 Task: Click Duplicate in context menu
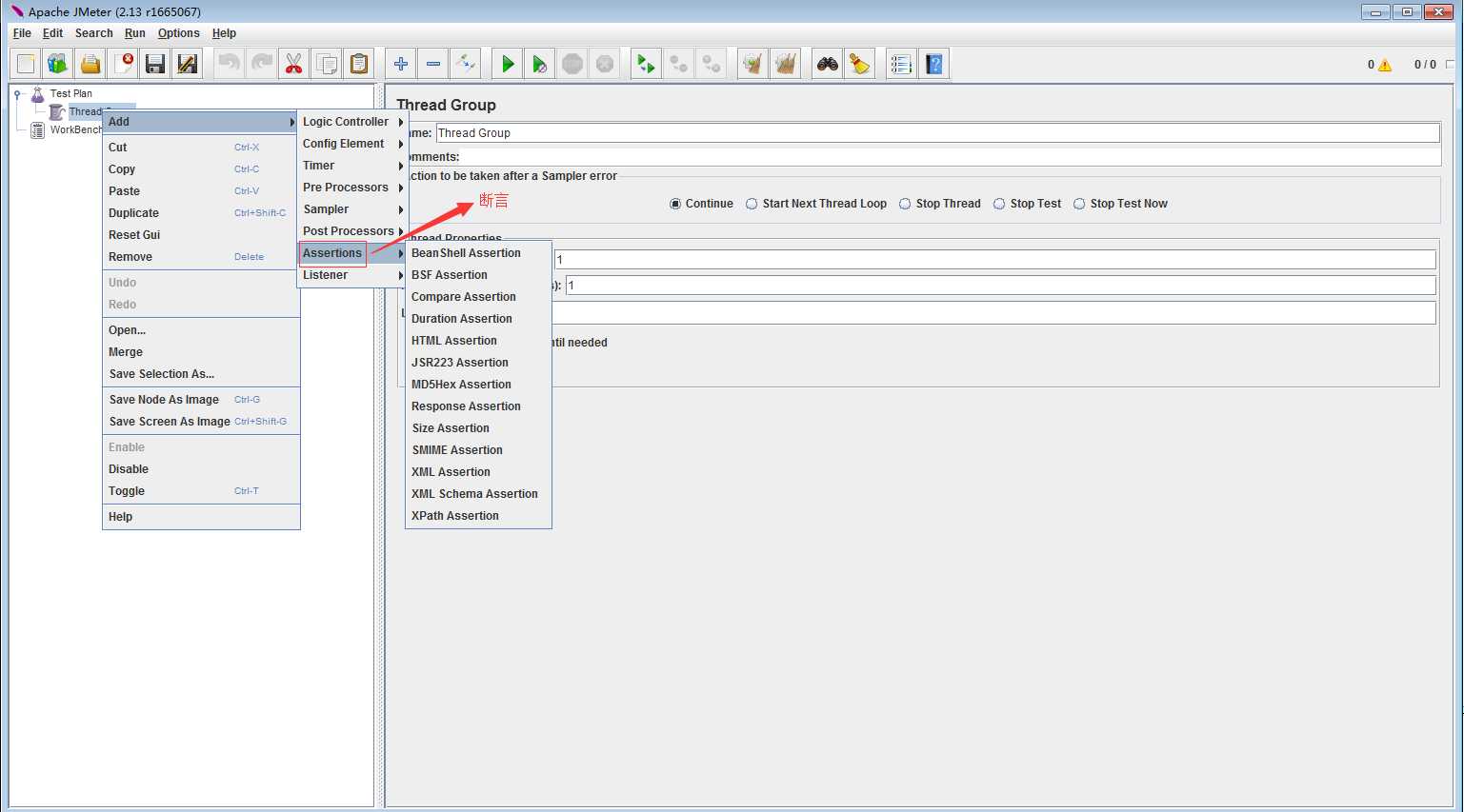tap(201, 213)
